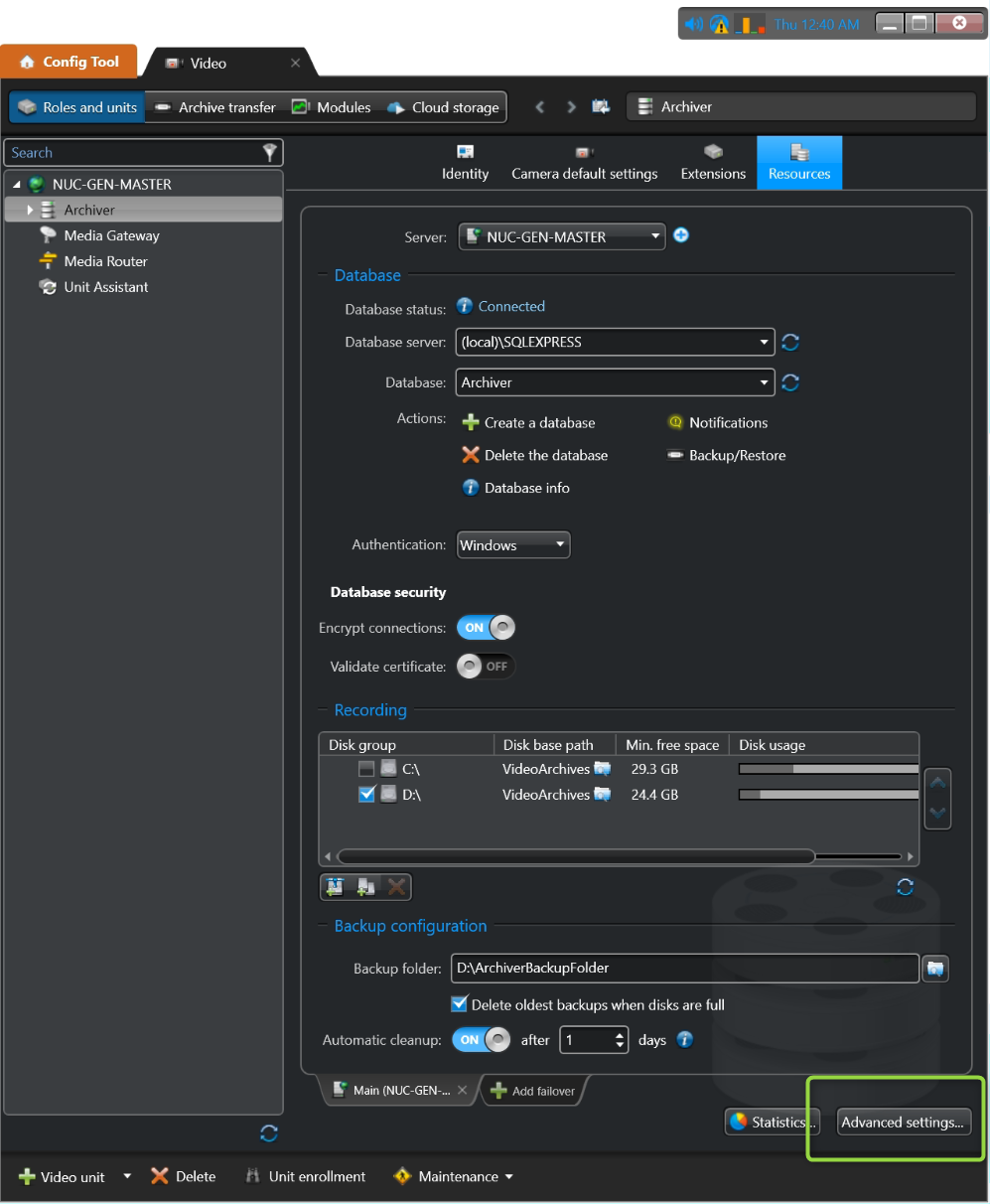
Task: Click the Database info icon
Action: tap(471, 488)
